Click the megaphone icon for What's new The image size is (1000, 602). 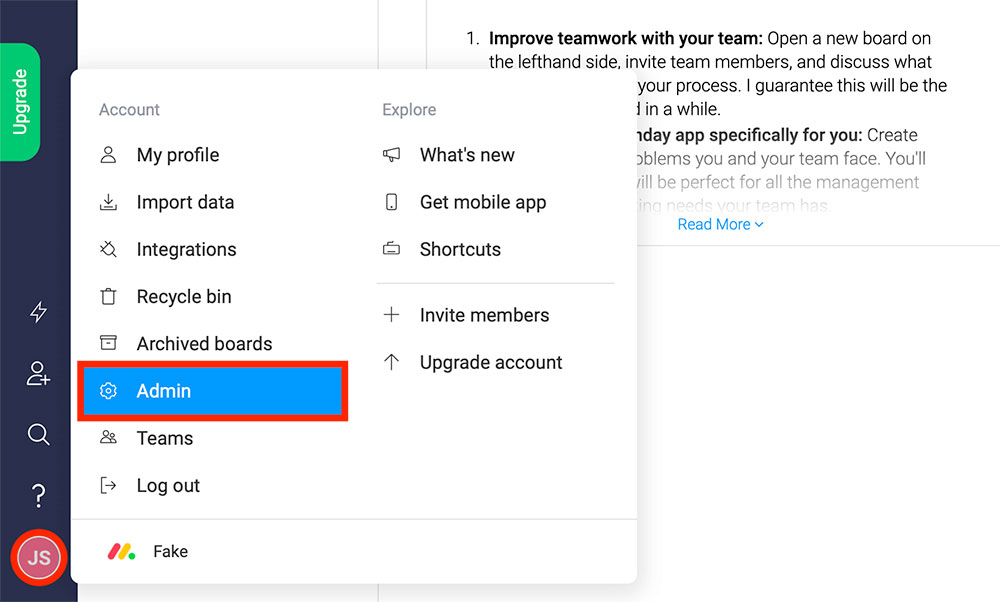[392, 155]
